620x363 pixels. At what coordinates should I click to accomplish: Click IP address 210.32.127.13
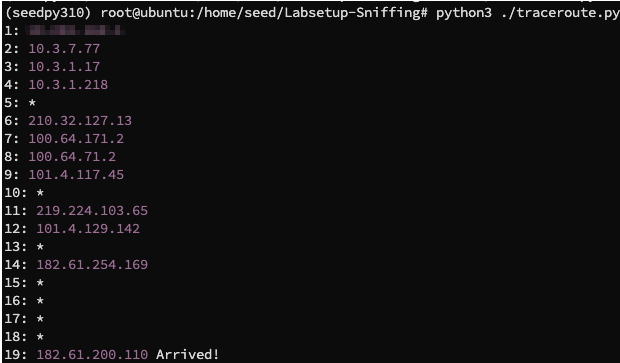pyautogui.click(x=80, y=121)
